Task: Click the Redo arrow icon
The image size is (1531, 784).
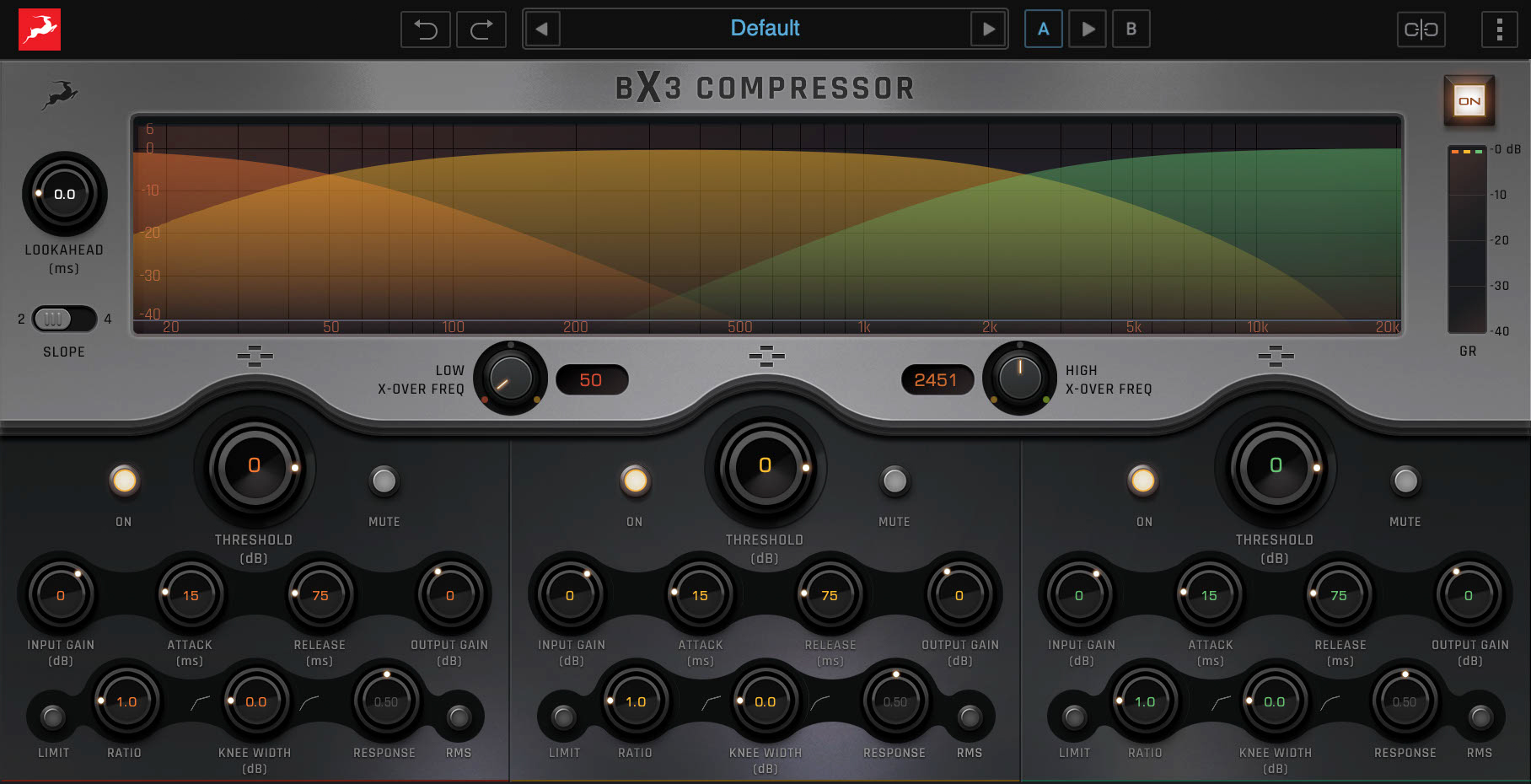Action: (x=481, y=29)
